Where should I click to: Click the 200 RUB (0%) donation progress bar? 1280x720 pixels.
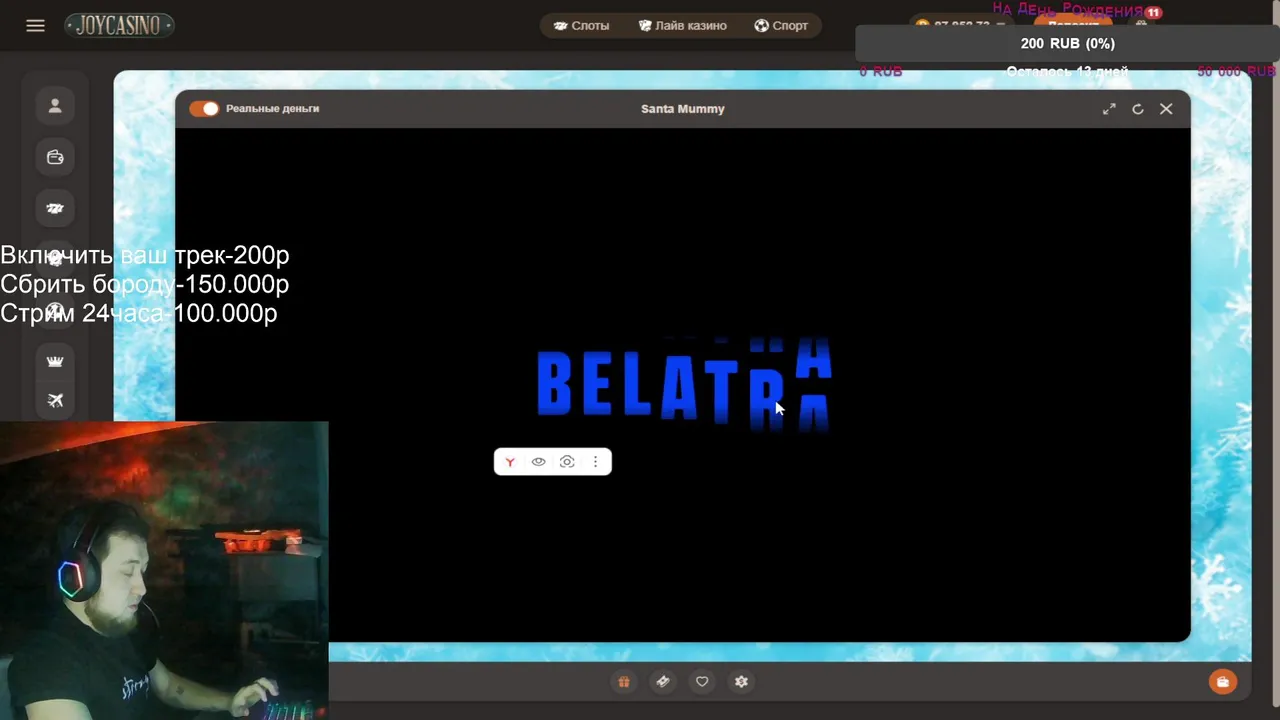click(x=1067, y=44)
